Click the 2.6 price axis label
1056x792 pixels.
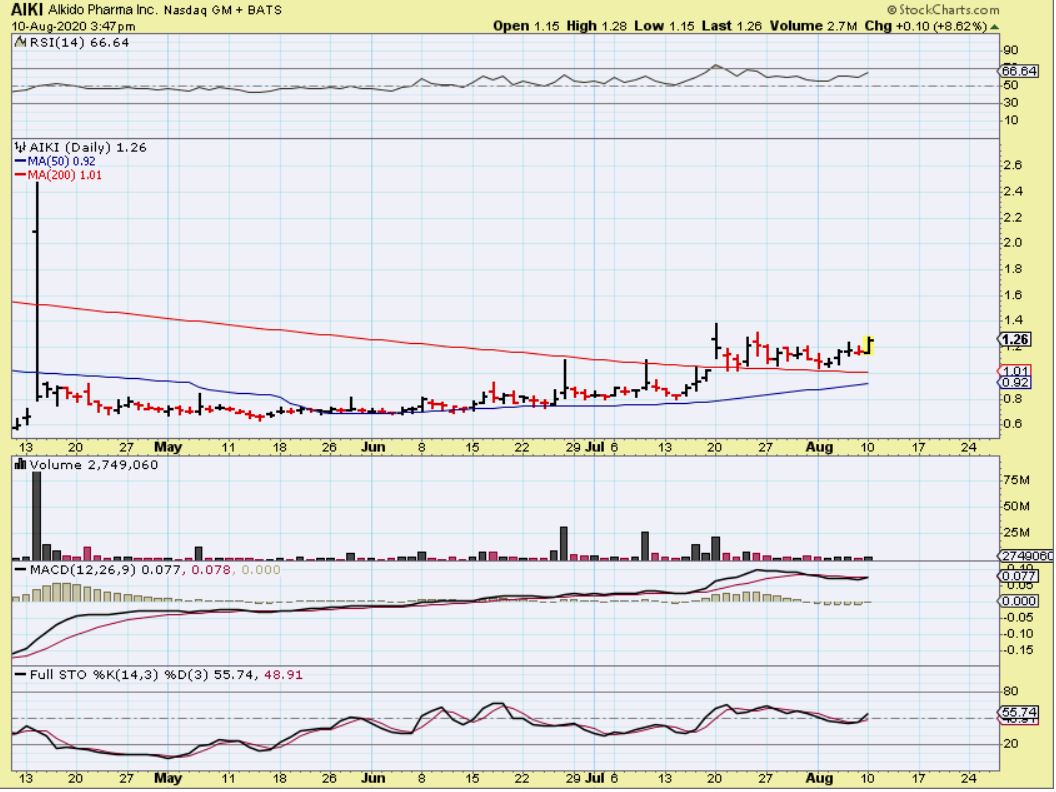tap(1012, 165)
